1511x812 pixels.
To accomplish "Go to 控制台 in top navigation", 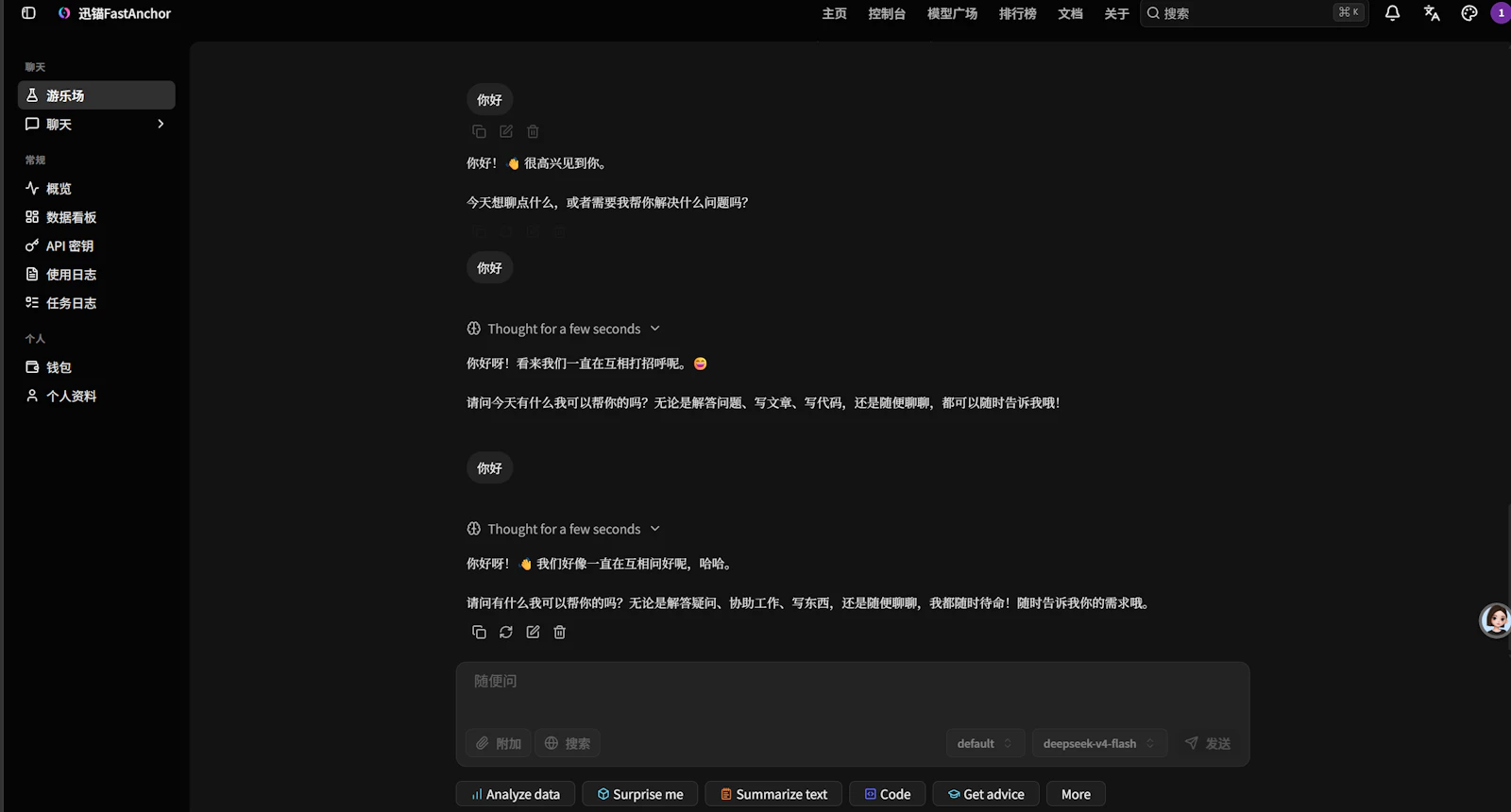I will click(x=887, y=13).
